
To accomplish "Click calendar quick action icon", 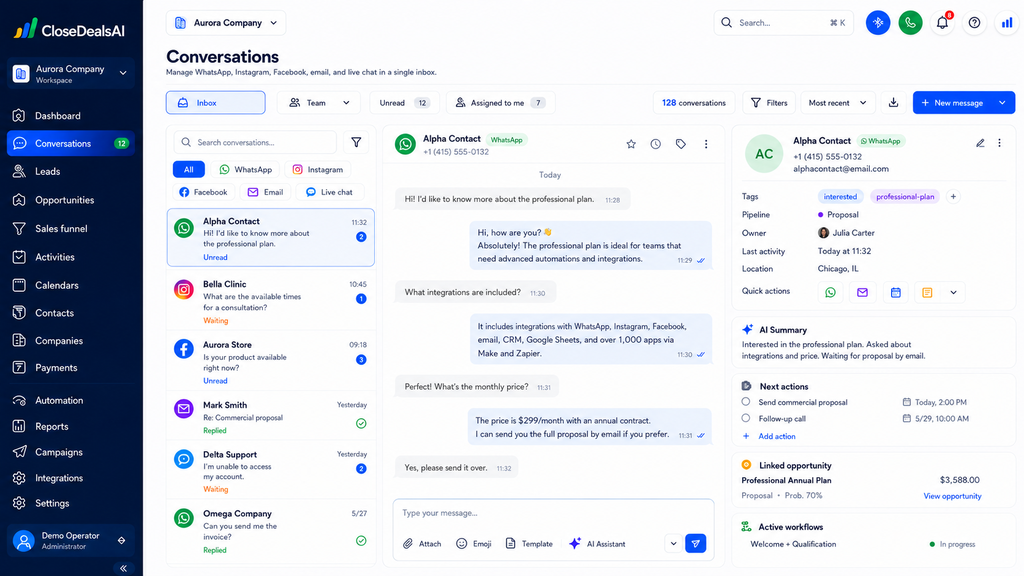I will tap(895, 293).
